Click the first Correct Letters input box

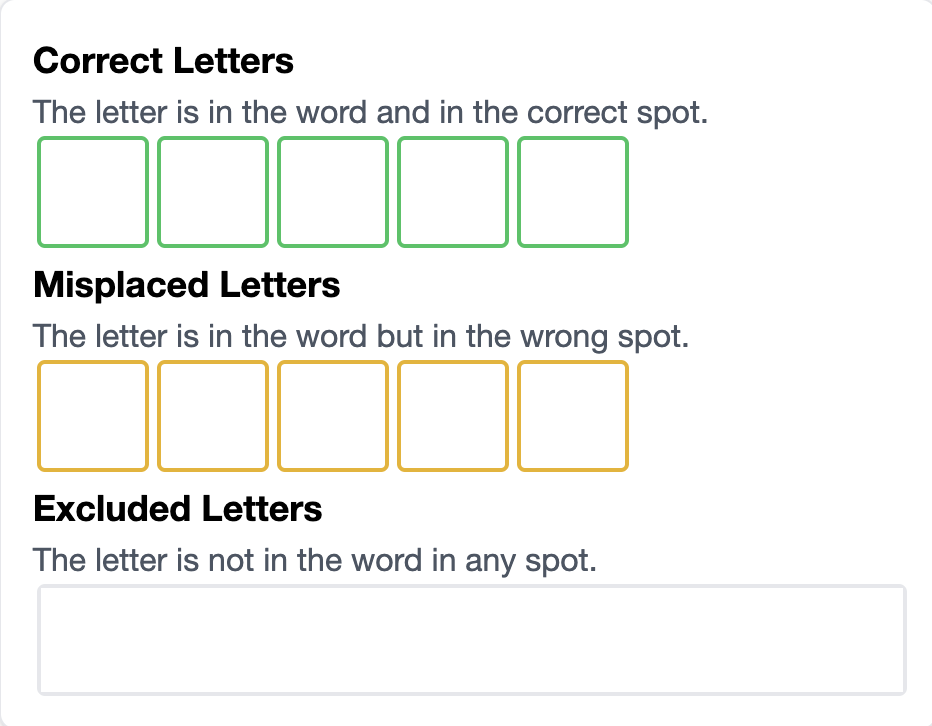coord(92,191)
